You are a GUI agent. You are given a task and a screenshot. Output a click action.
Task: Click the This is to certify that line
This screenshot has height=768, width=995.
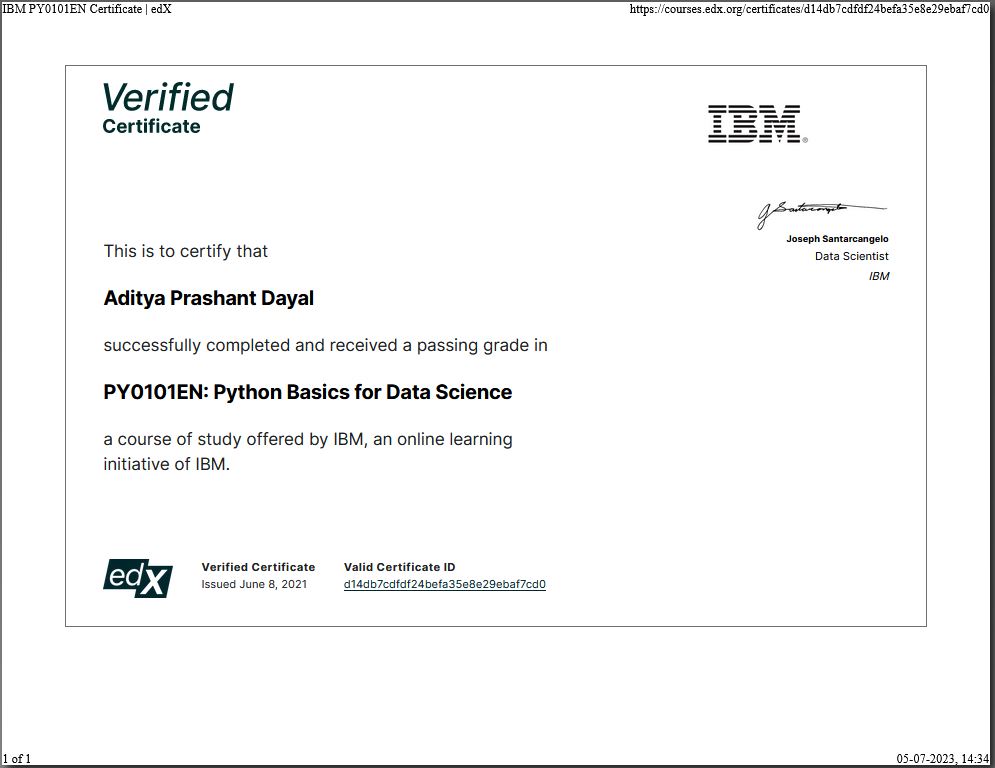coord(186,251)
